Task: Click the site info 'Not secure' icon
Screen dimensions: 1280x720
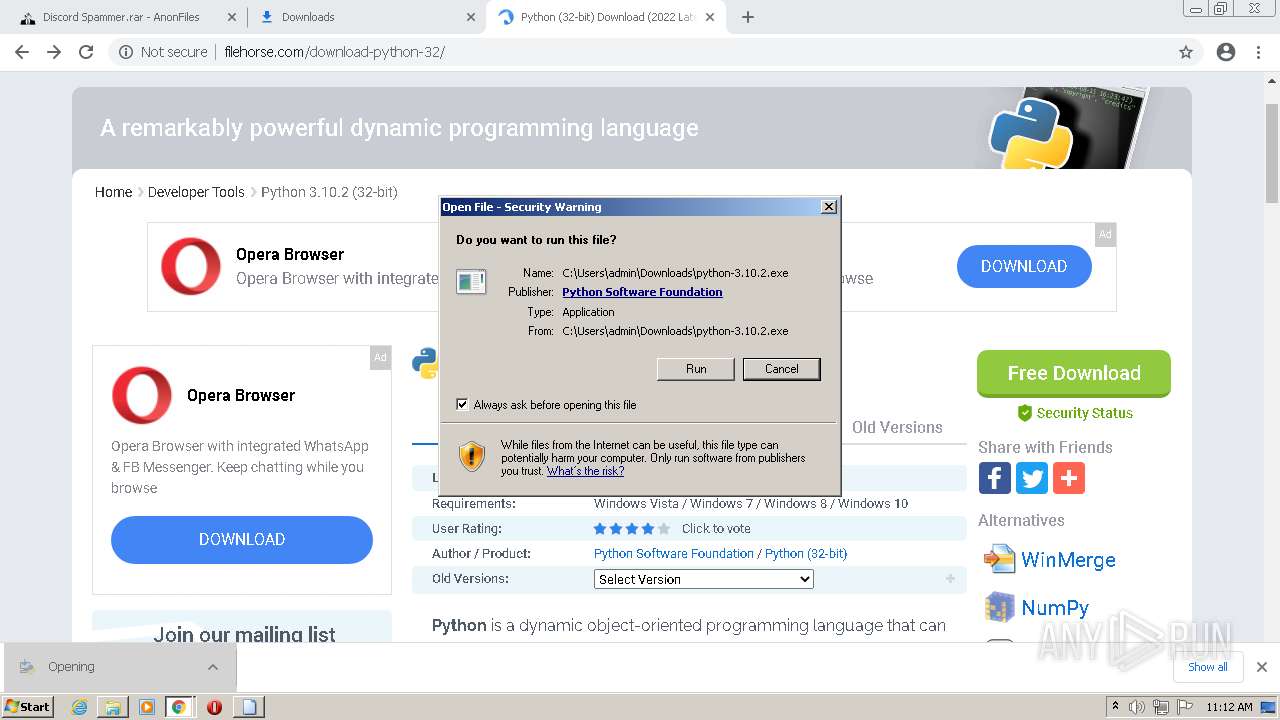Action: (126, 52)
